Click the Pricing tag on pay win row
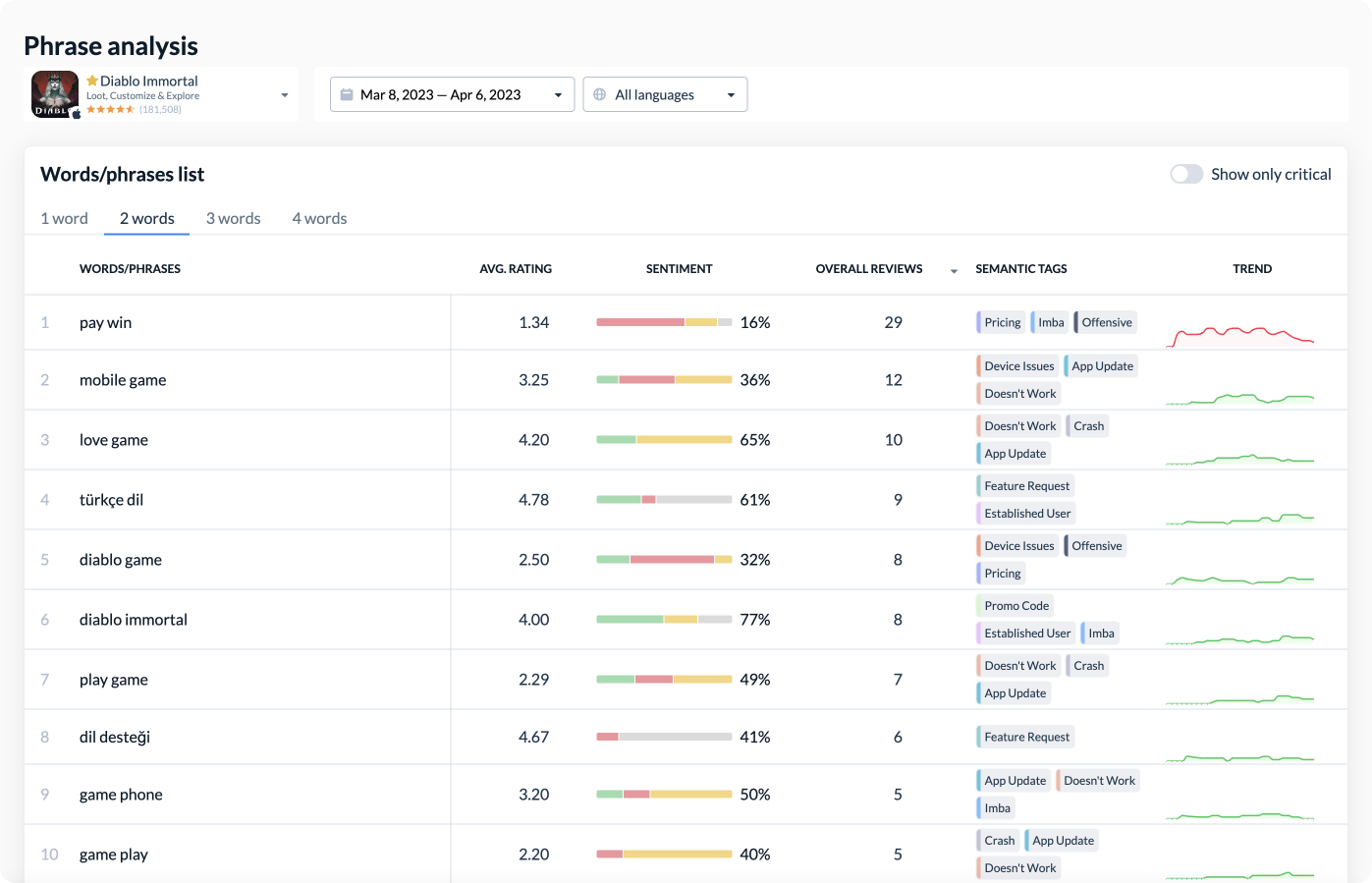1372x883 pixels. click(x=1000, y=321)
